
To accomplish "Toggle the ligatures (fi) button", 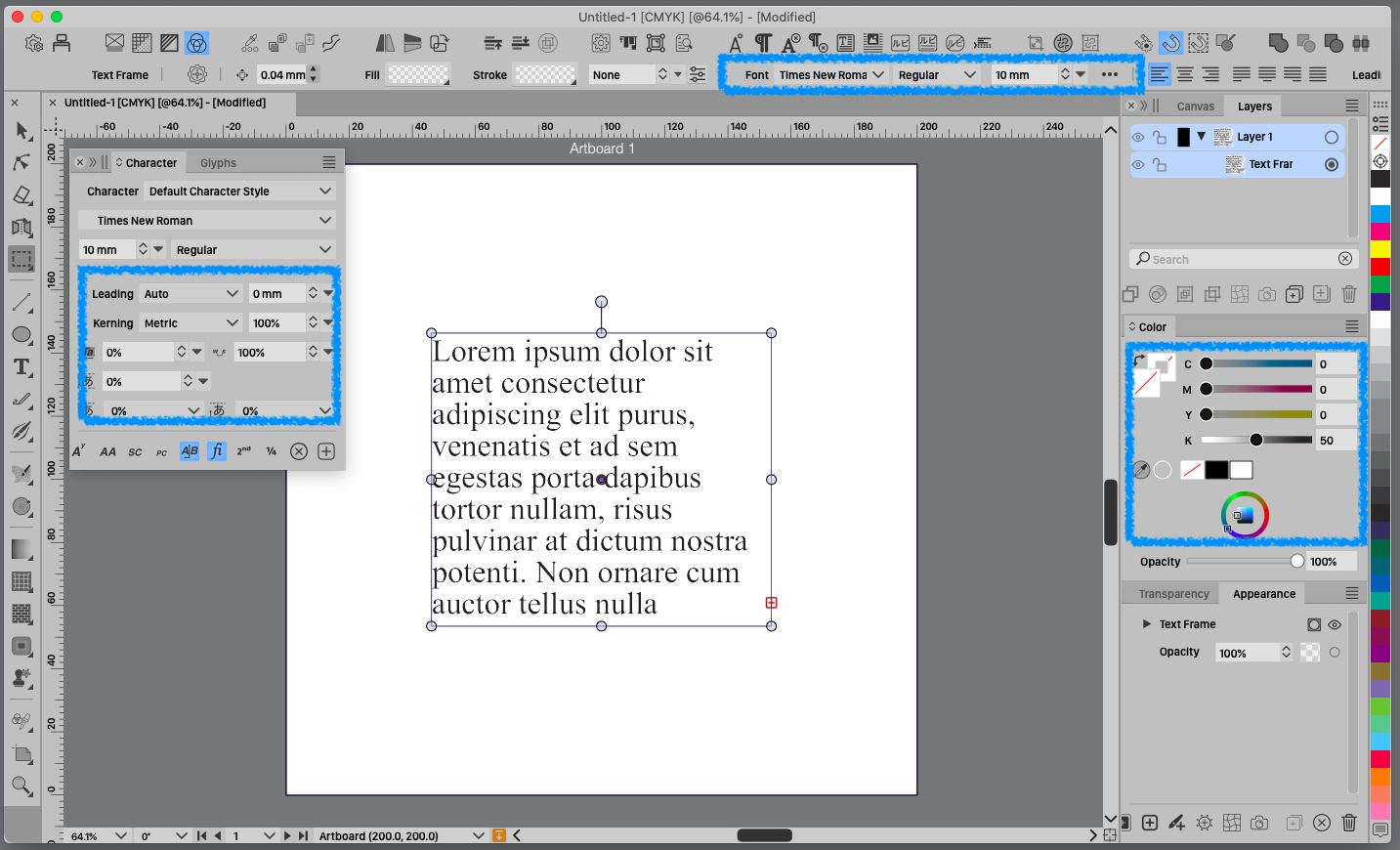I will click(x=217, y=451).
